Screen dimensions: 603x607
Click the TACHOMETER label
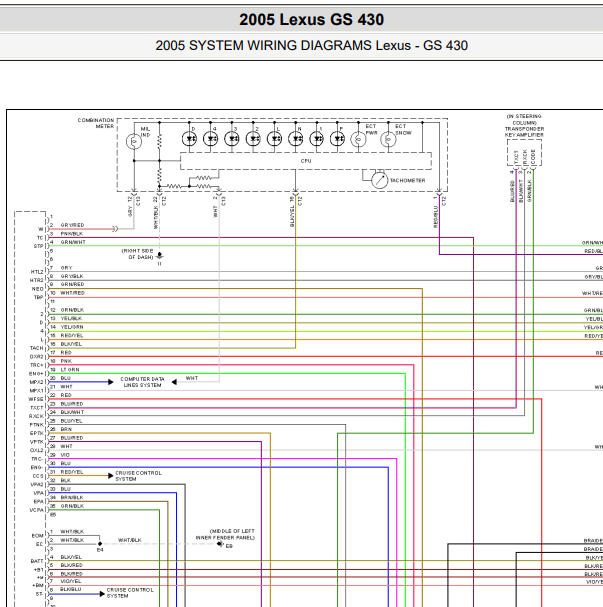[x=407, y=180]
